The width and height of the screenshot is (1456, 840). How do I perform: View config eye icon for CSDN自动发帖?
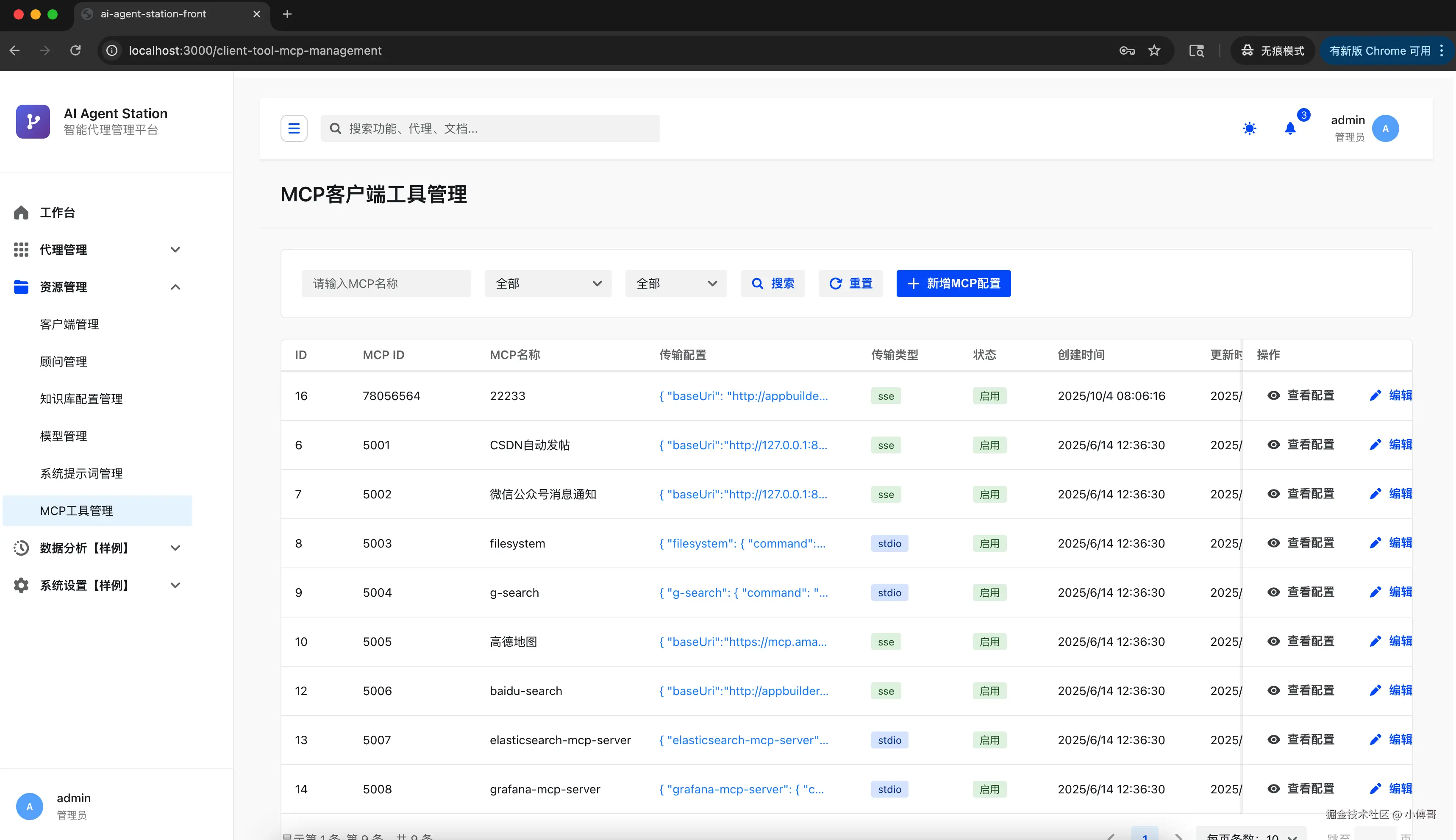1273,445
